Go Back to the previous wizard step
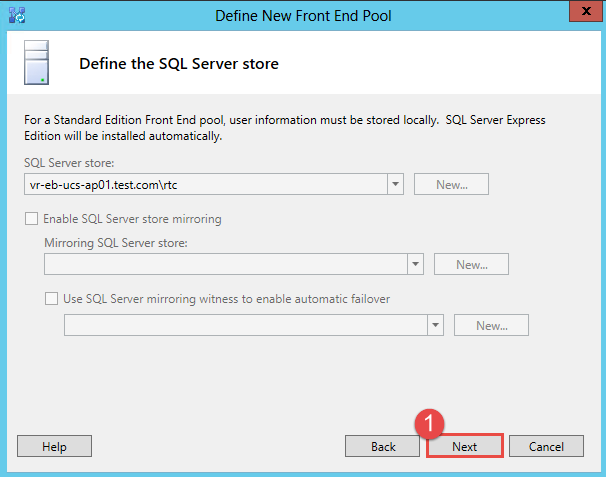 tap(383, 447)
